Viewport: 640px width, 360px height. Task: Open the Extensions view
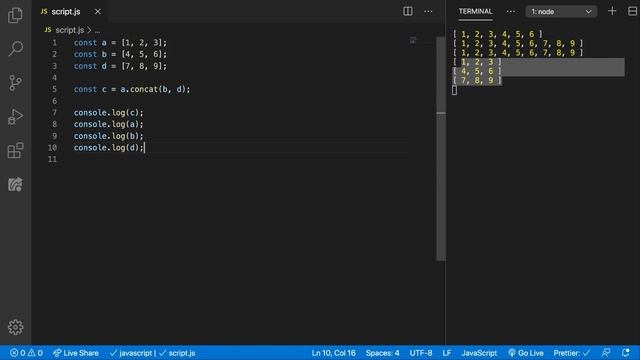click(15, 150)
